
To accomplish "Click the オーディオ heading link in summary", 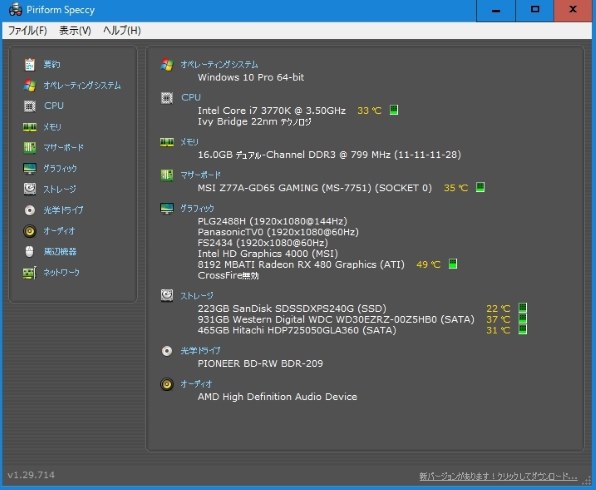I will 196,384.
